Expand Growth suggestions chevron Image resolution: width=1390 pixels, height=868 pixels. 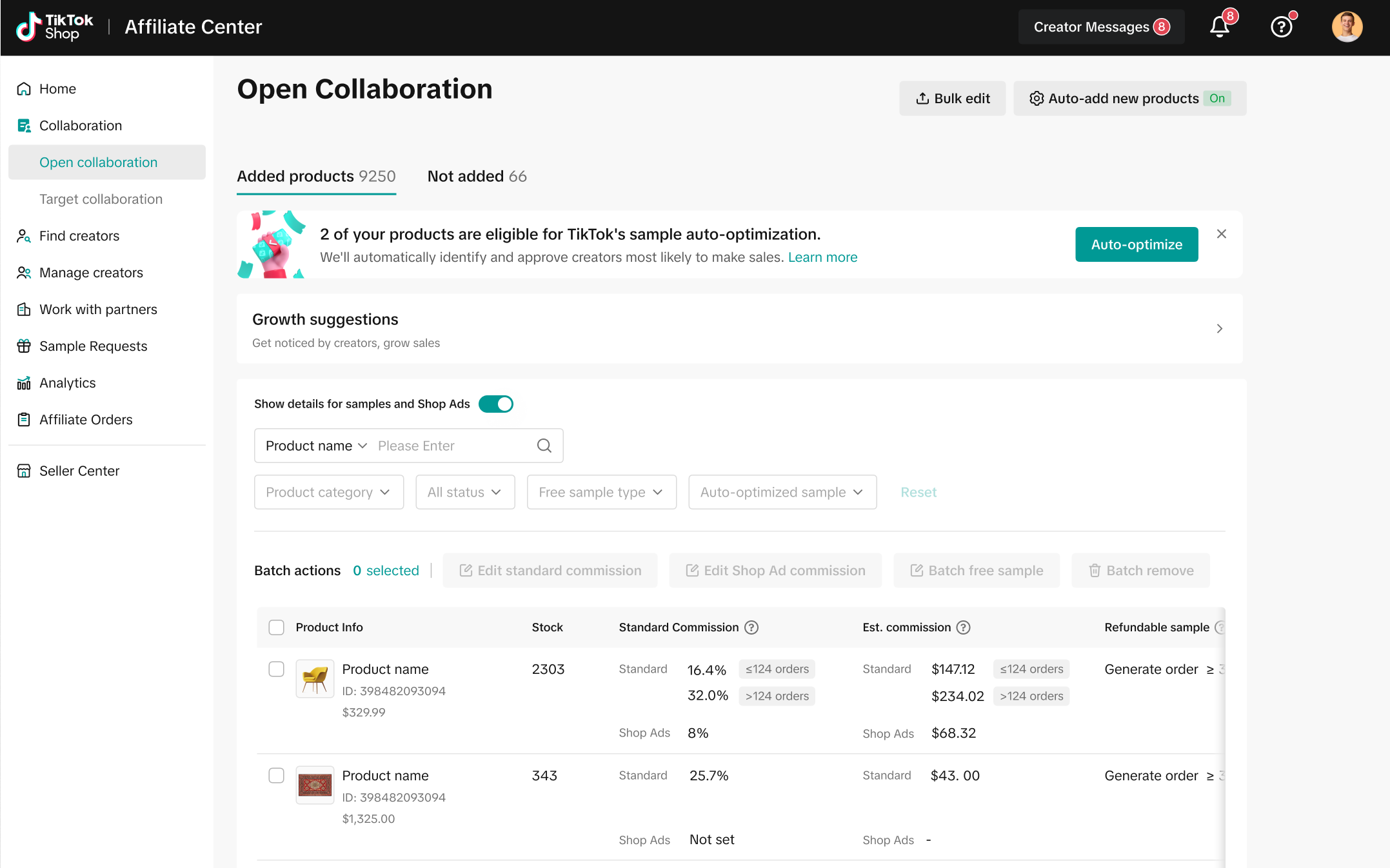1219,329
